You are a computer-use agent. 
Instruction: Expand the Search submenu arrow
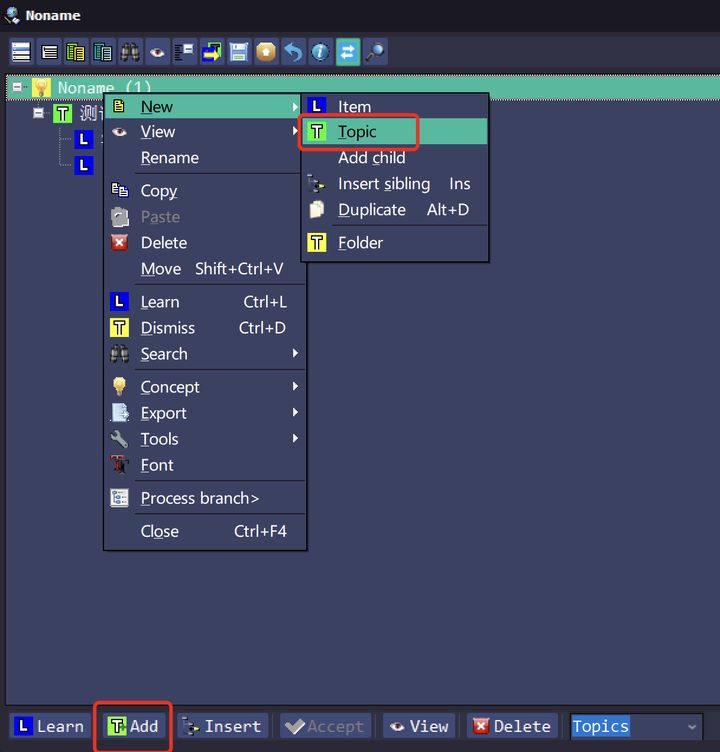coord(295,353)
